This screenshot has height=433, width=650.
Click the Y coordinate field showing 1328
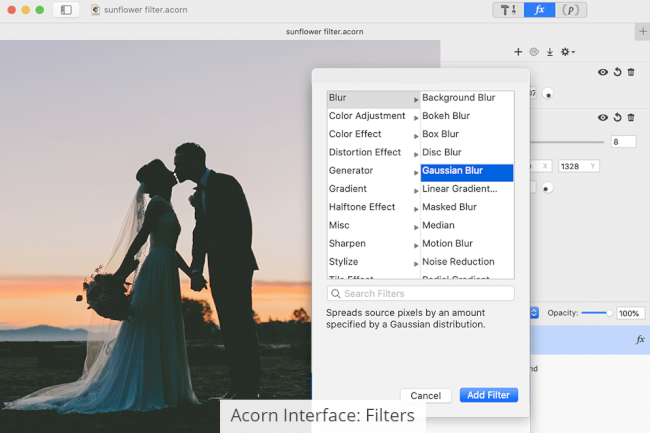[578, 166]
